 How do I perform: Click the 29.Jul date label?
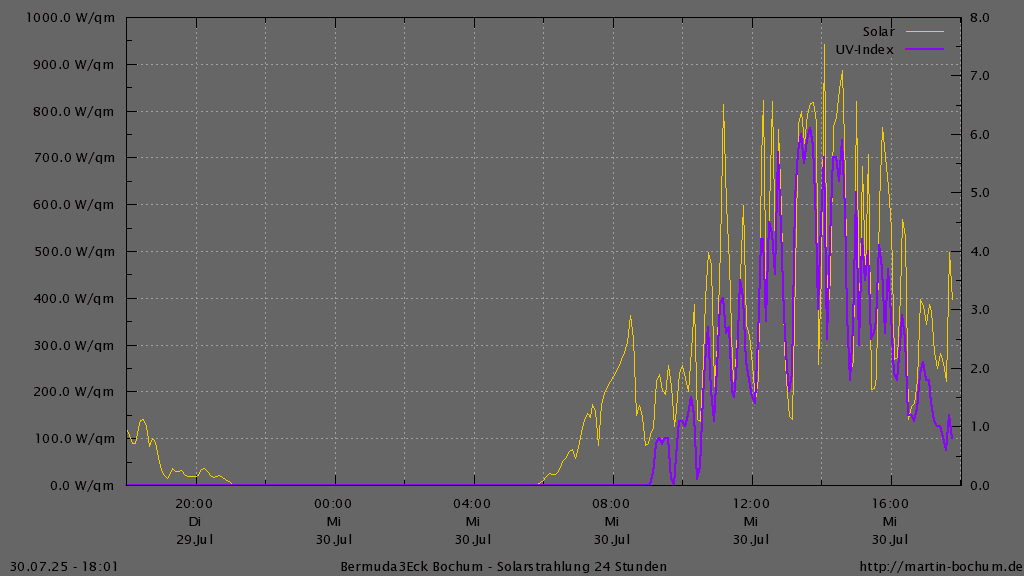click(x=195, y=540)
